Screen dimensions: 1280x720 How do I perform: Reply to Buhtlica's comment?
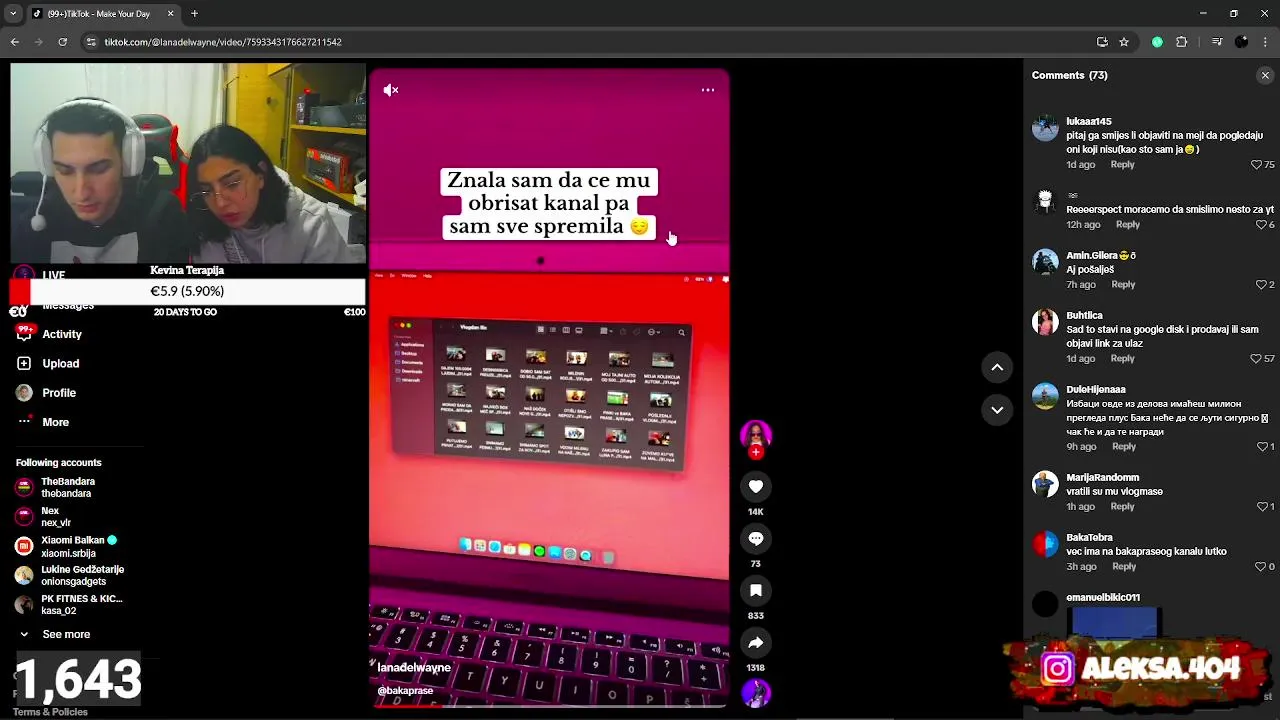point(1122,359)
